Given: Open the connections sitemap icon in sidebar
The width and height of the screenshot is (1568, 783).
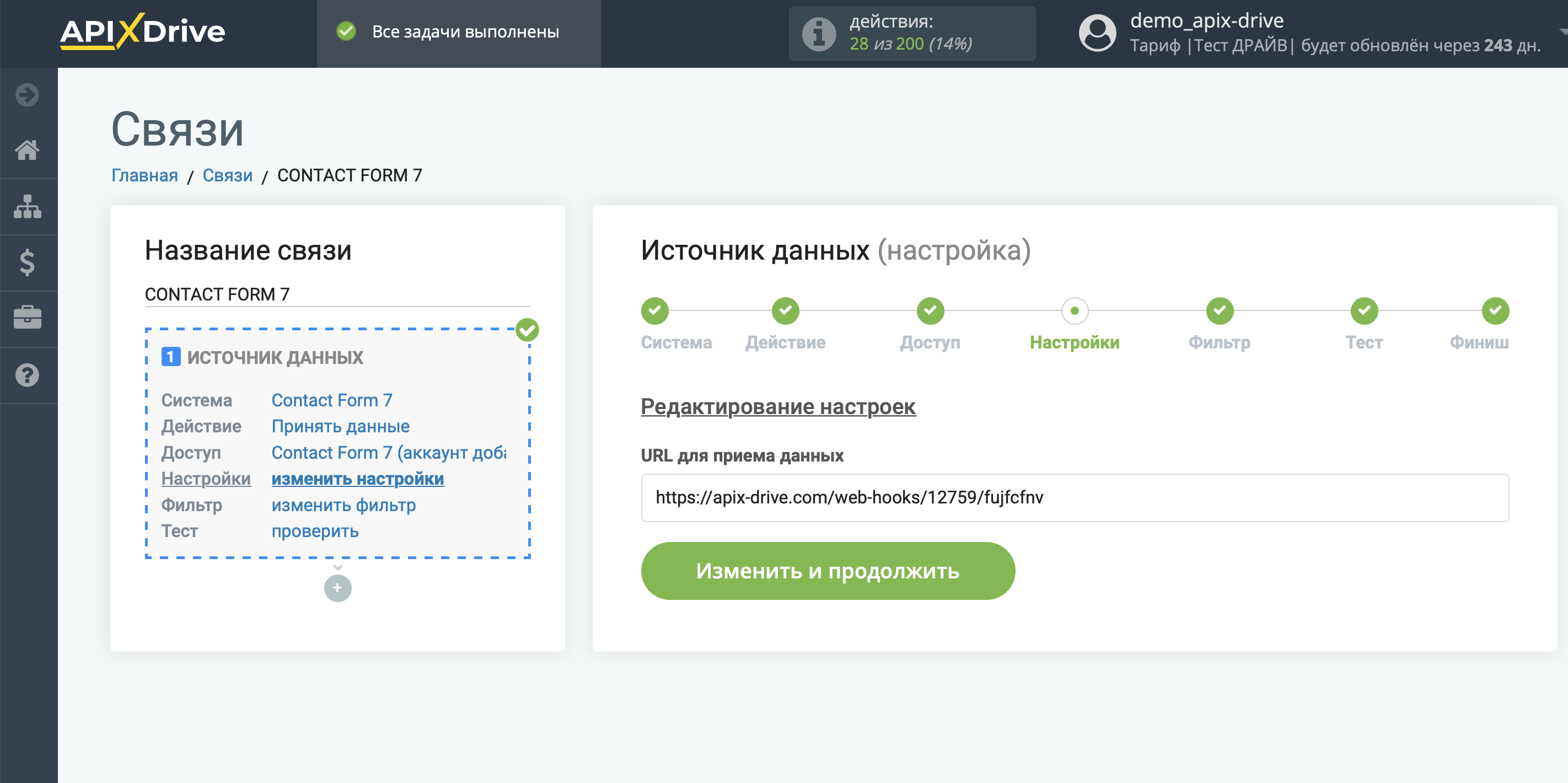Looking at the screenshot, I should coord(28,206).
